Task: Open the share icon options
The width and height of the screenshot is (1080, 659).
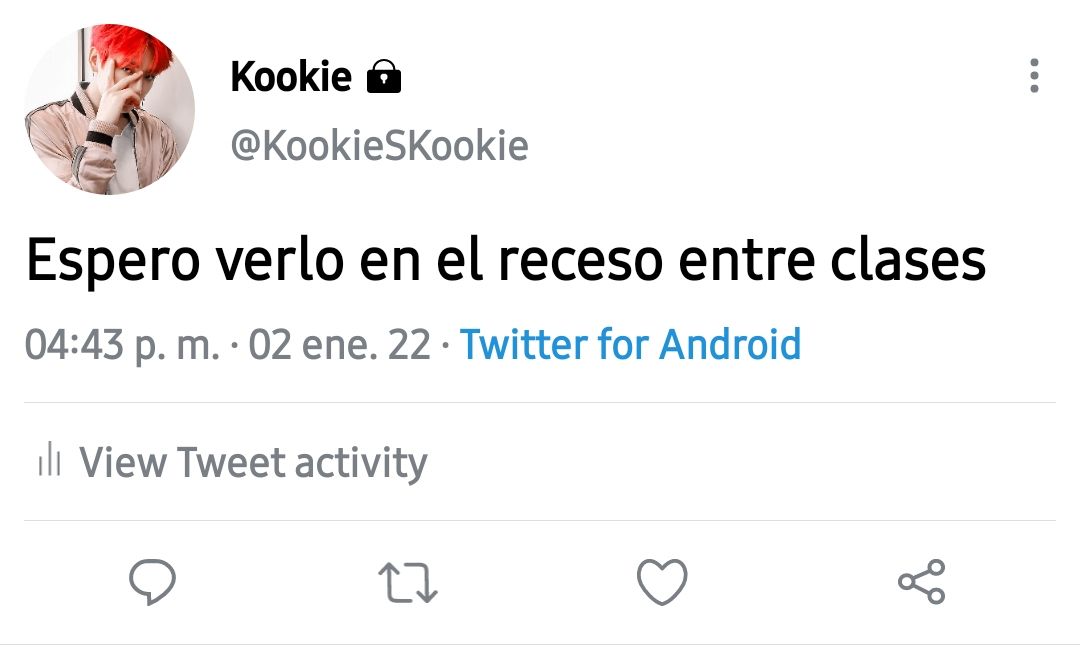Action: pyautogui.click(x=922, y=582)
